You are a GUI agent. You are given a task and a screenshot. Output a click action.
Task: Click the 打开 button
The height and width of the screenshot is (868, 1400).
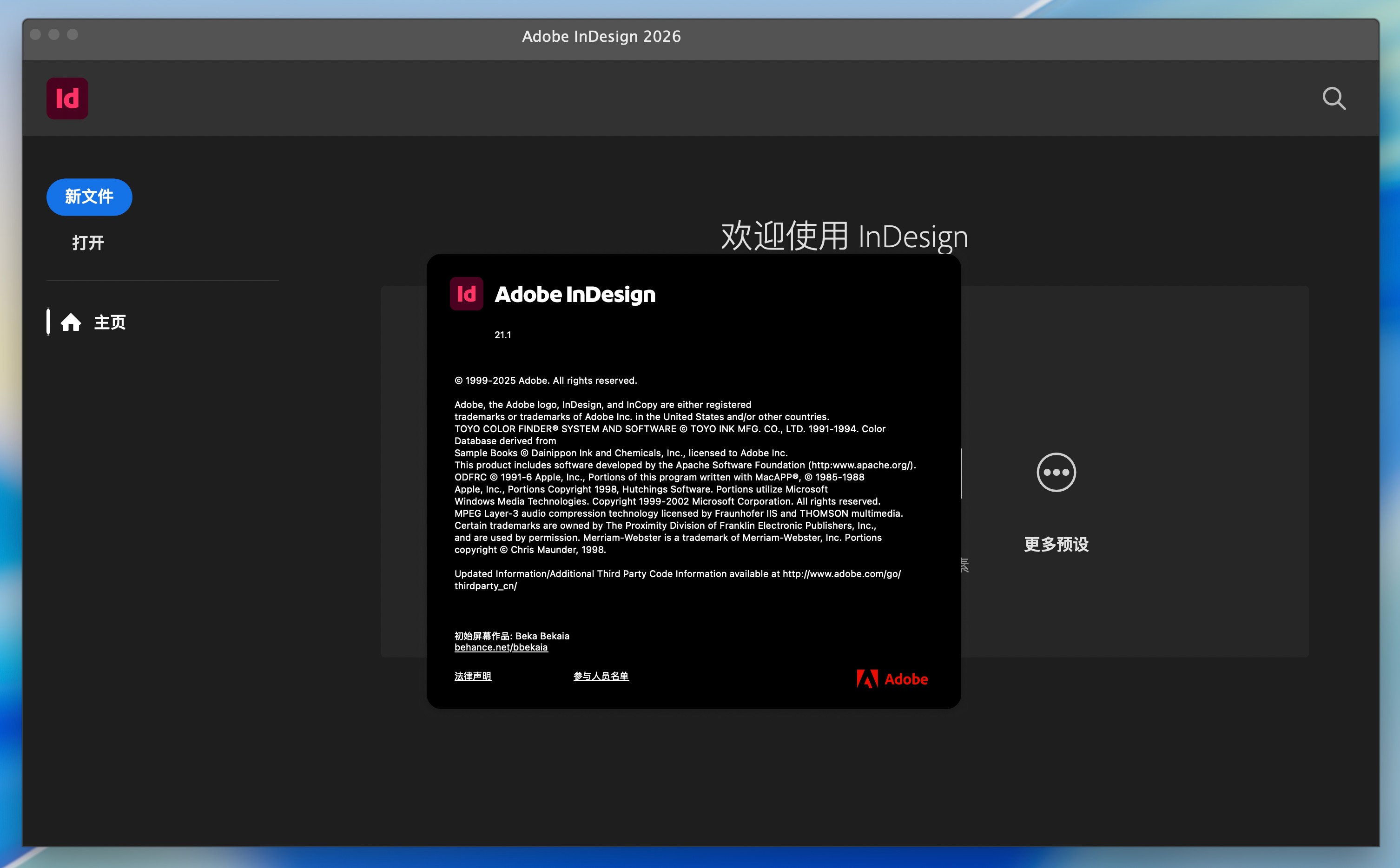click(88, 242)
